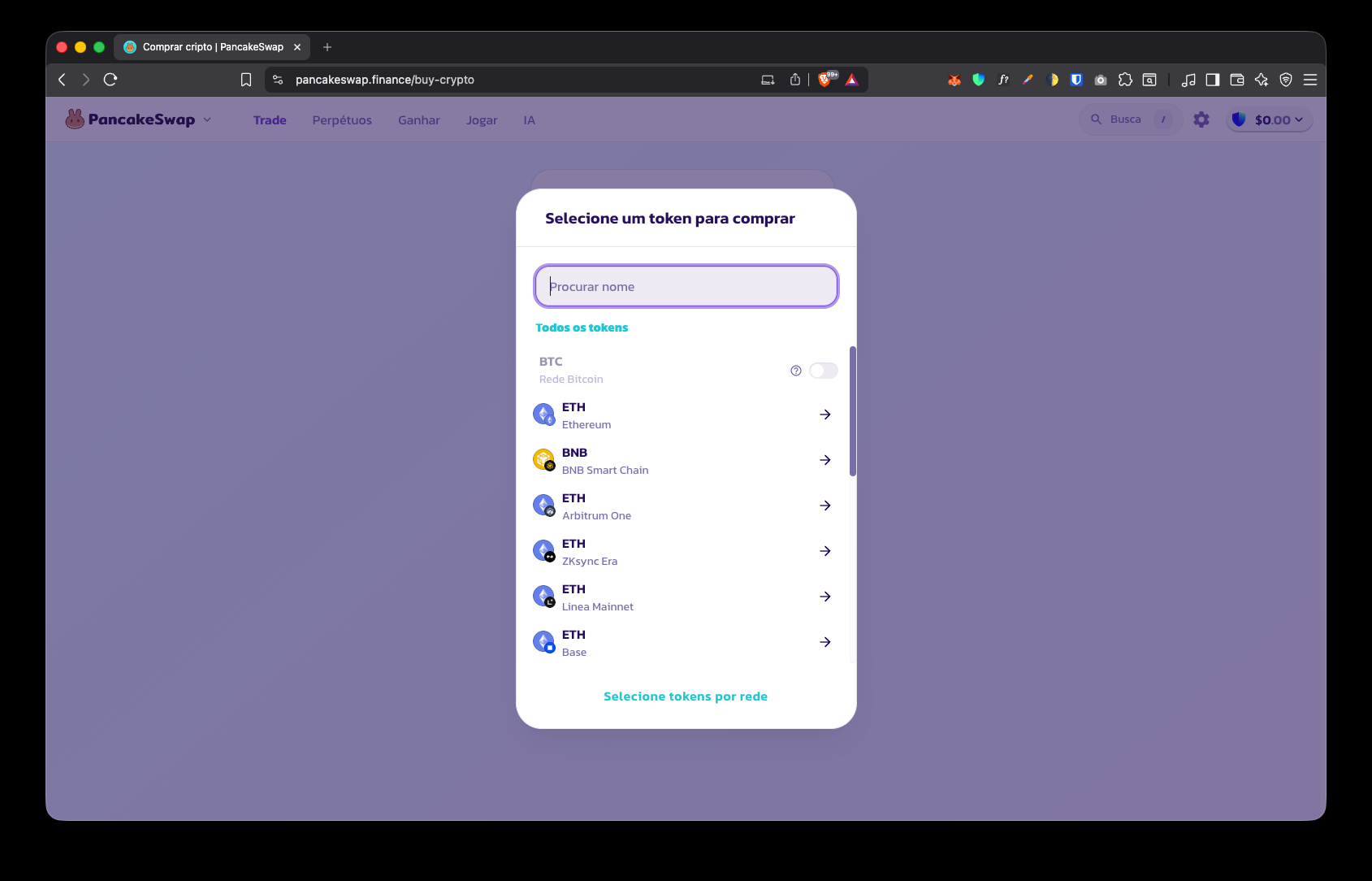
Task: Click the pancakeswap.finance address bar URL
Action: point(385,80)
